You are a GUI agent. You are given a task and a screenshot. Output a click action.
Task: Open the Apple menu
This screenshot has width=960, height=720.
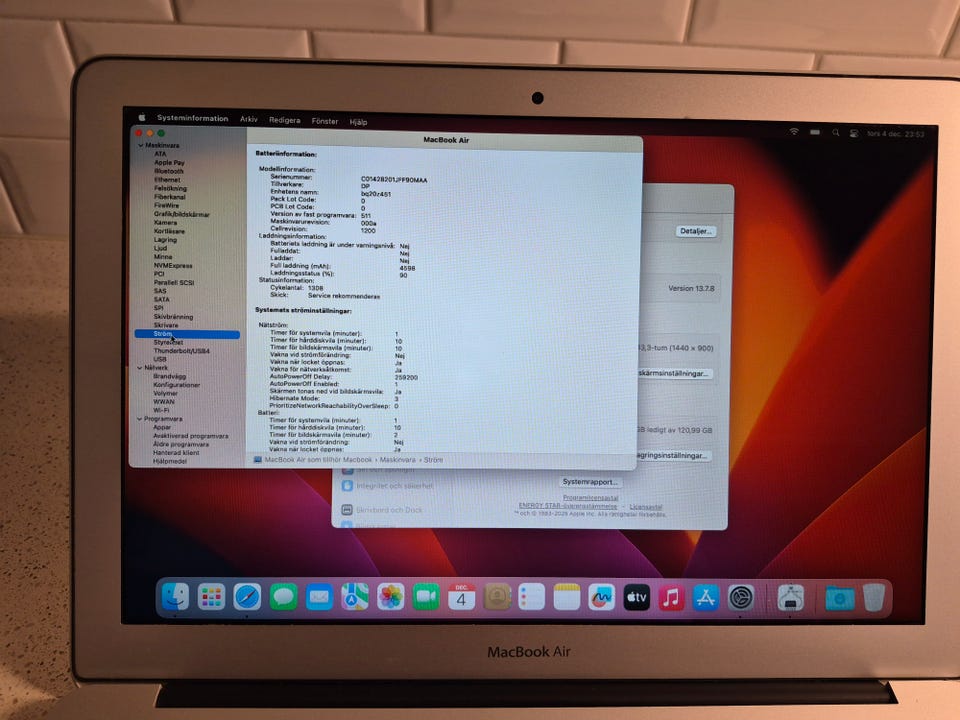142,119
